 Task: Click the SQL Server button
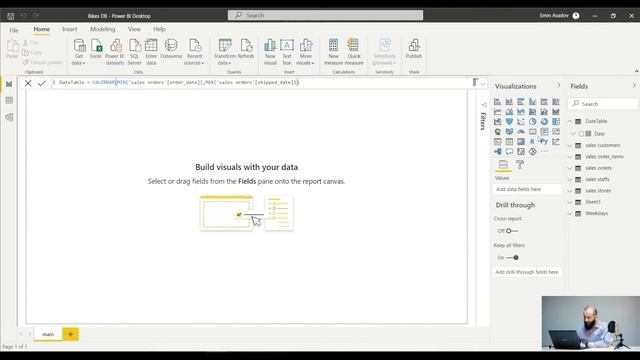[134, 52]
